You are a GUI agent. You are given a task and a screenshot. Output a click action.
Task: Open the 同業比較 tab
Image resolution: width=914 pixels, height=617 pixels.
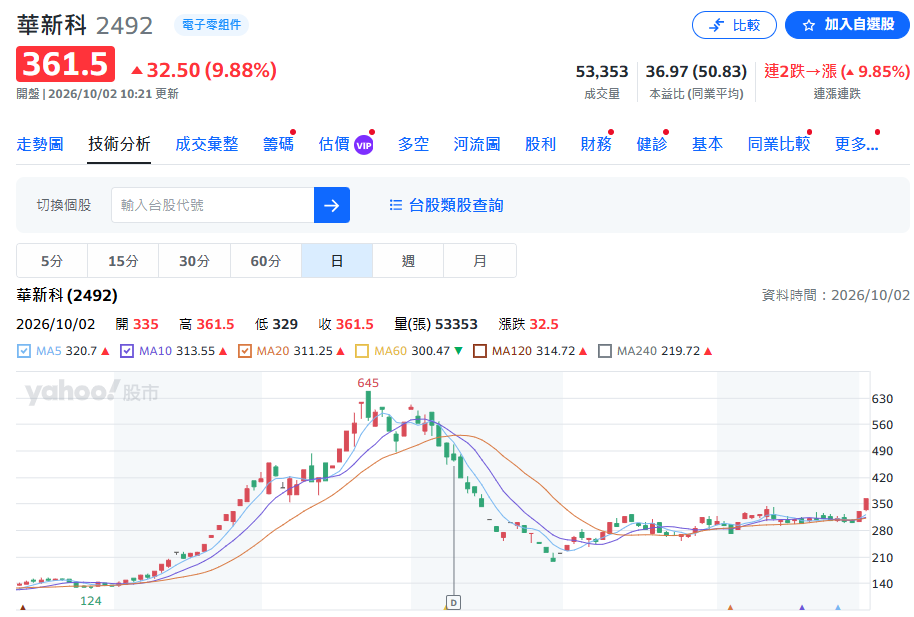(x=779, y=144)
